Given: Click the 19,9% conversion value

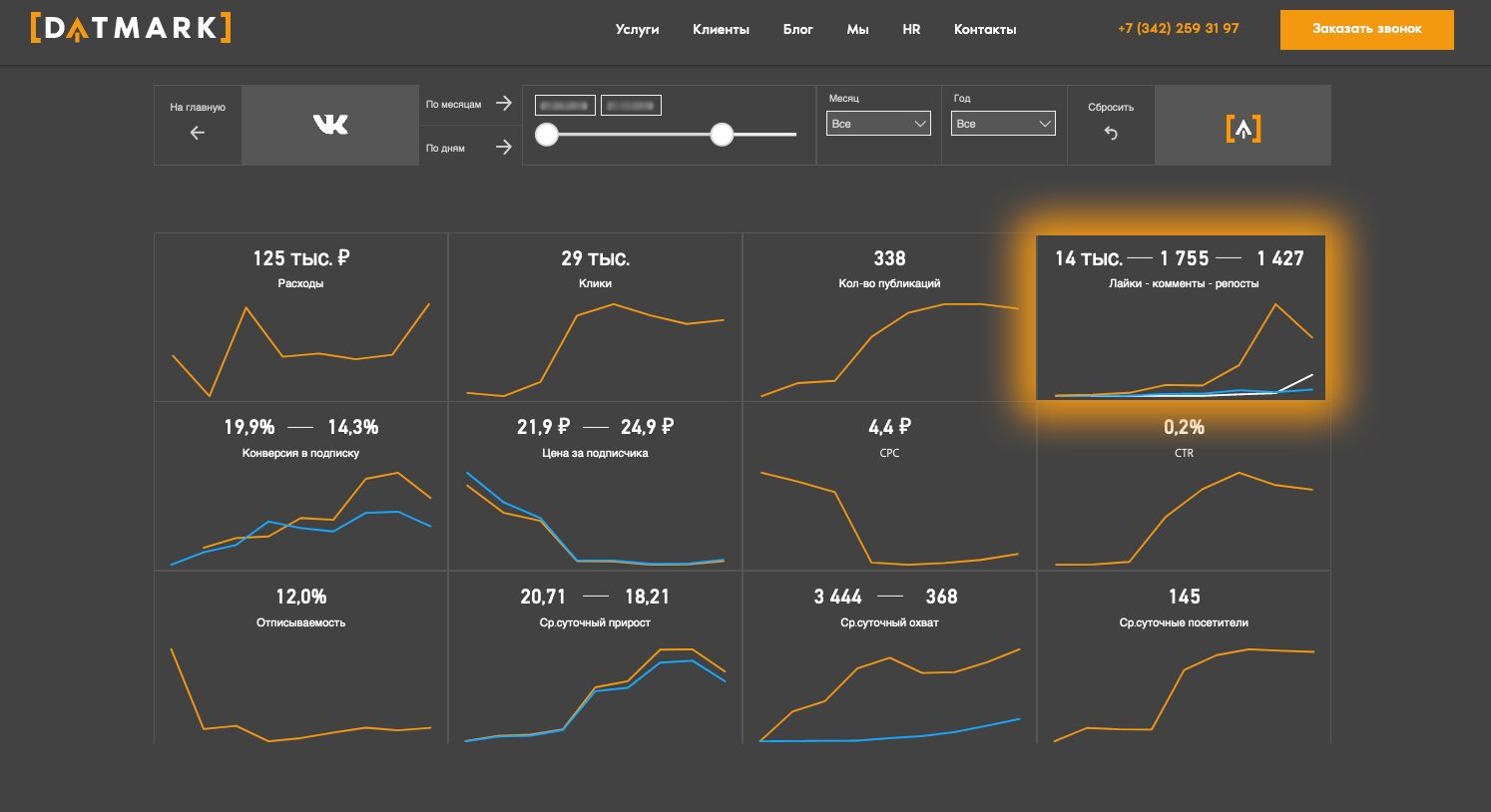Looking at the screenshot, I should click(x=248, y=427).
